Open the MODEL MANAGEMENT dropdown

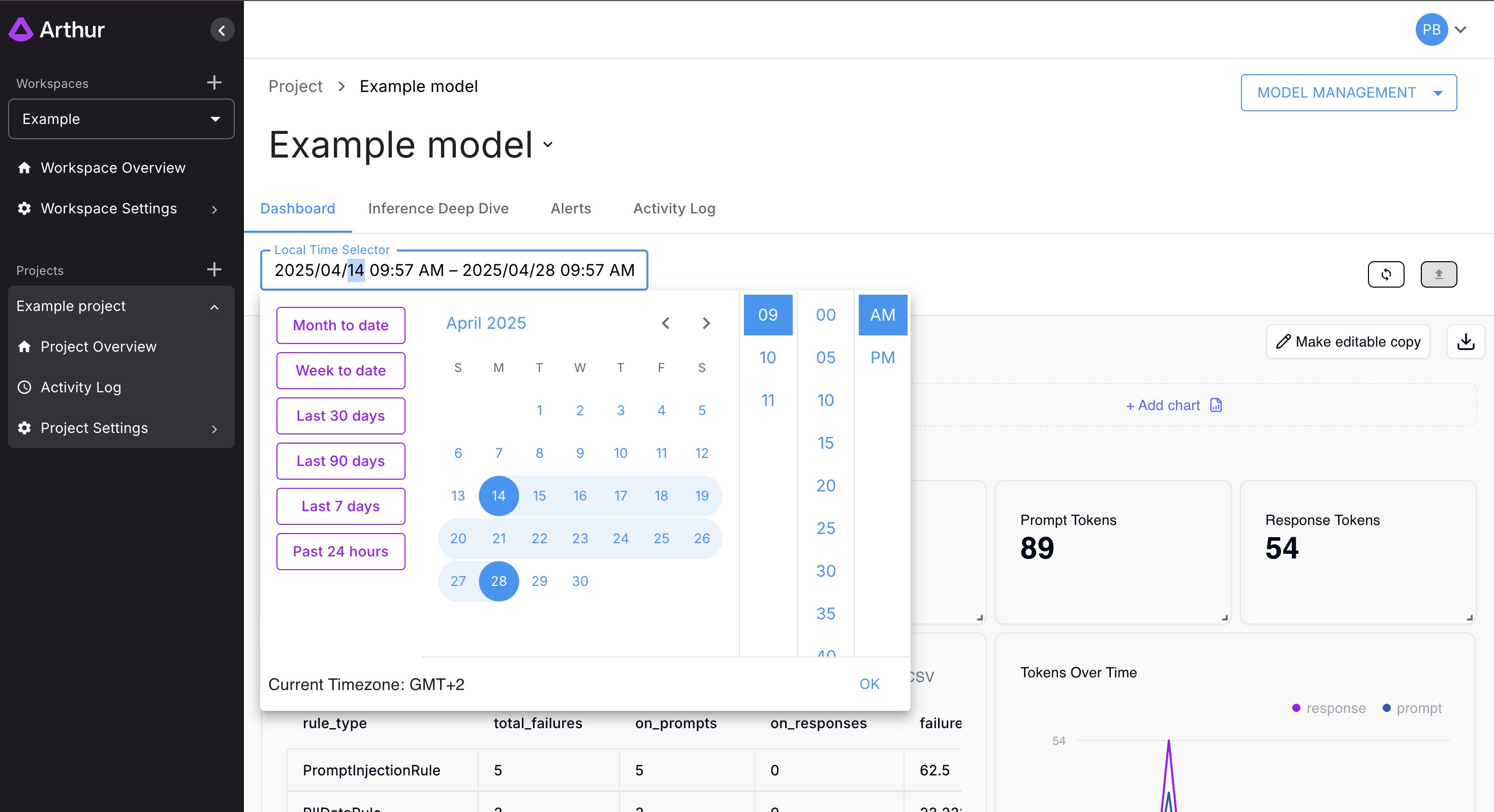point(1349,93)
